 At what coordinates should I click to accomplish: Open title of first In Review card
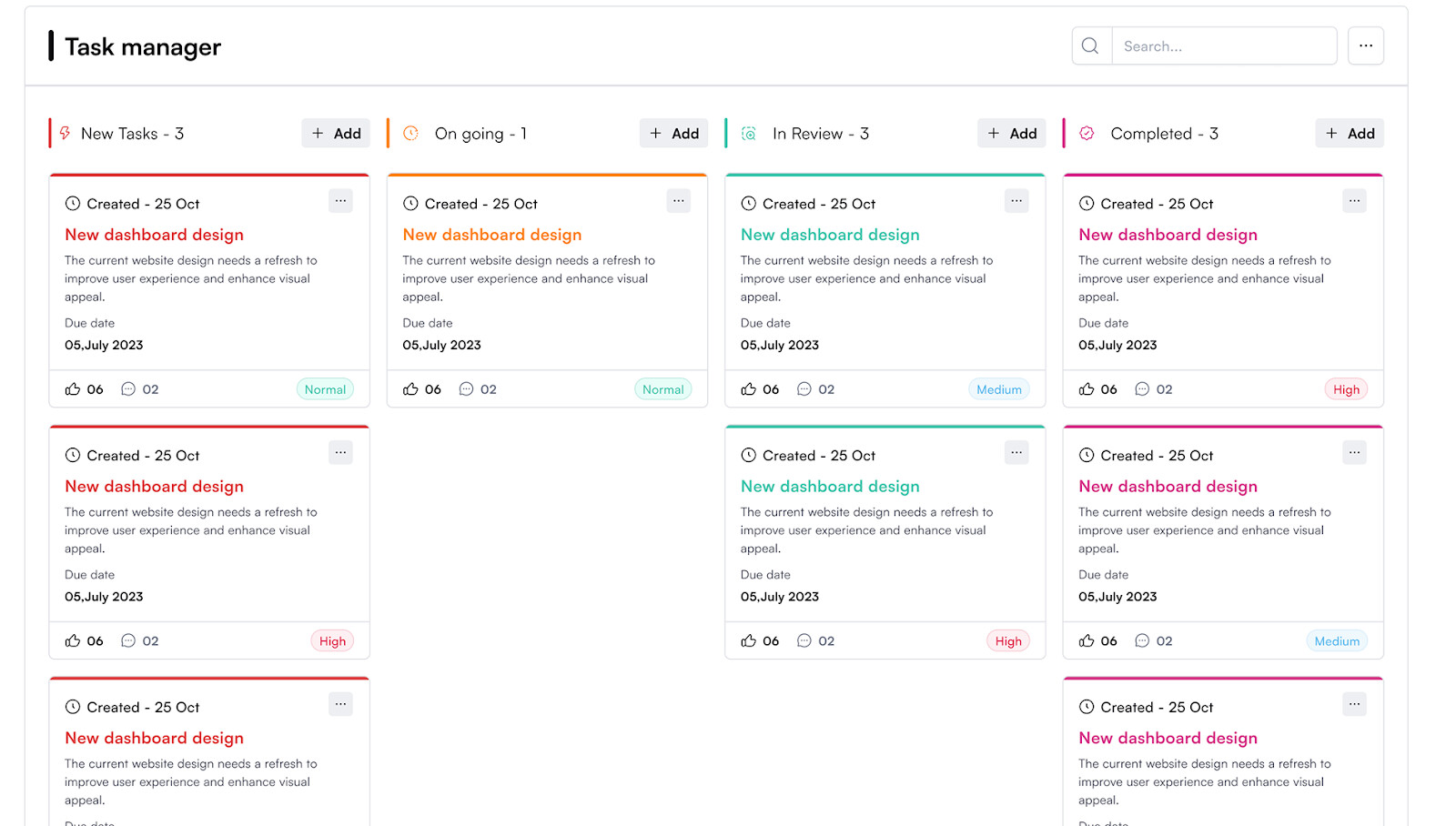coord(830,235)
